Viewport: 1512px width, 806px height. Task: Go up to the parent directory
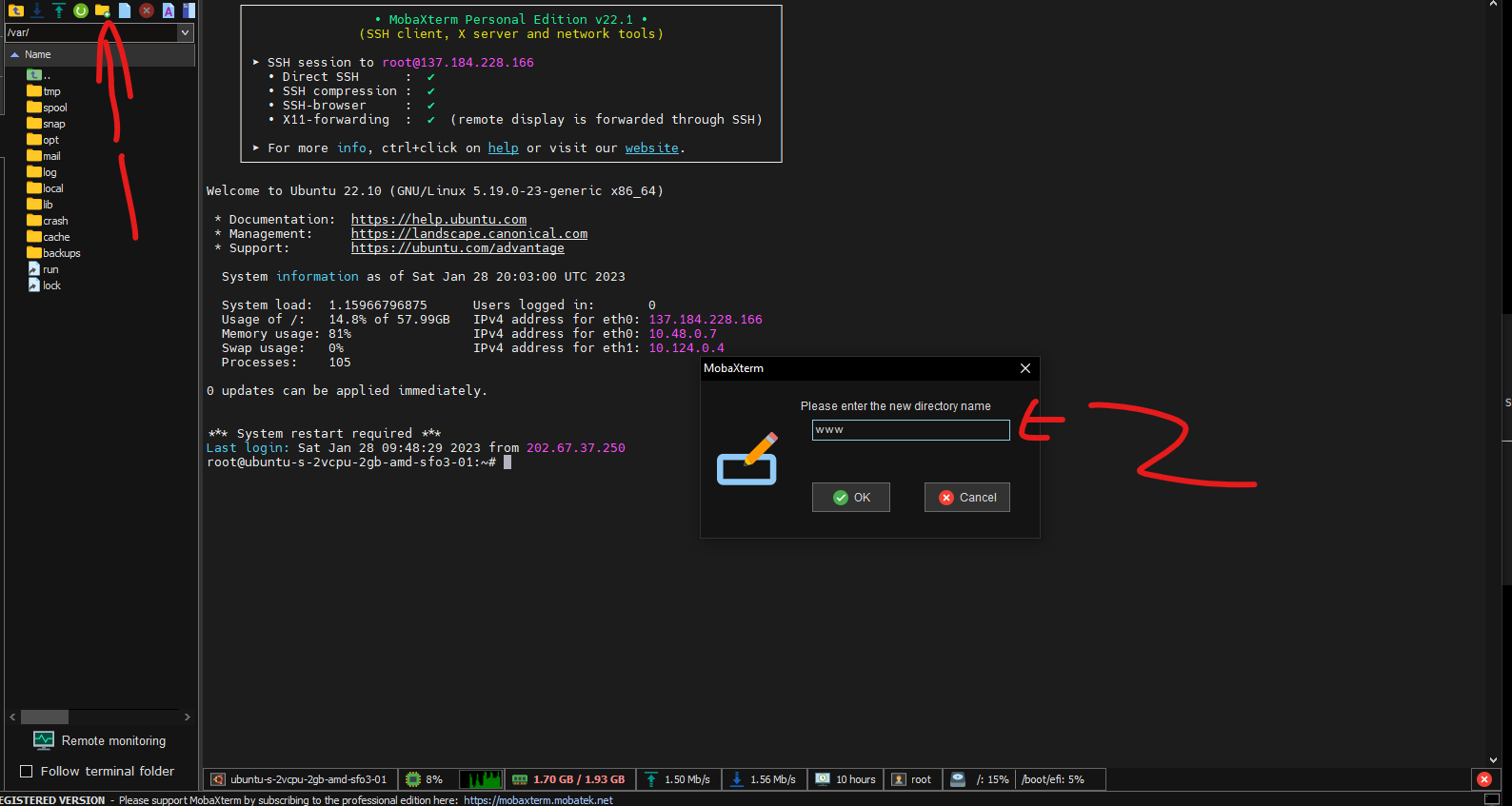(15, 10)
